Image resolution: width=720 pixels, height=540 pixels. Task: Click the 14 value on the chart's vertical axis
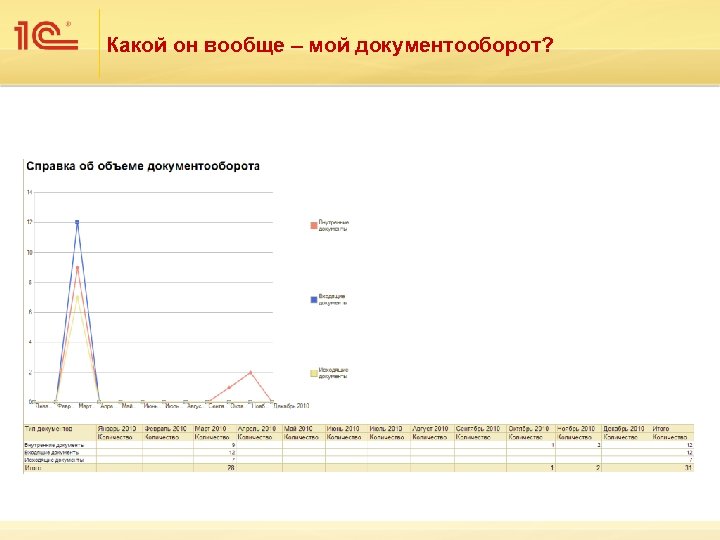click(29, 192)
